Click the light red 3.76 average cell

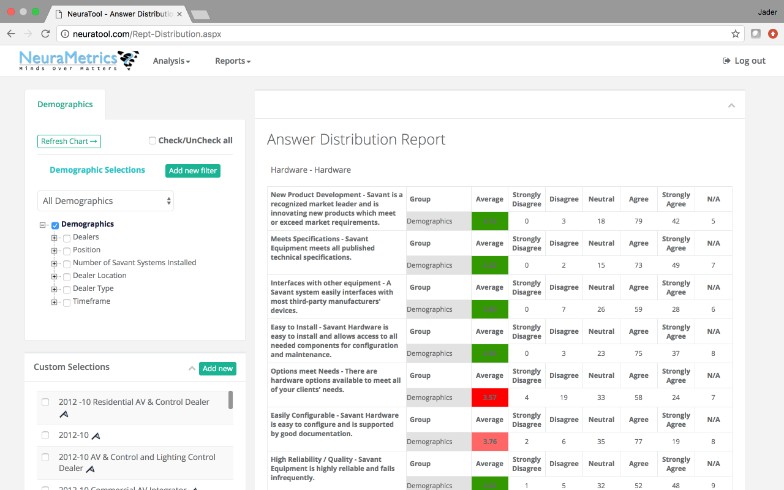tap(490, 442)
